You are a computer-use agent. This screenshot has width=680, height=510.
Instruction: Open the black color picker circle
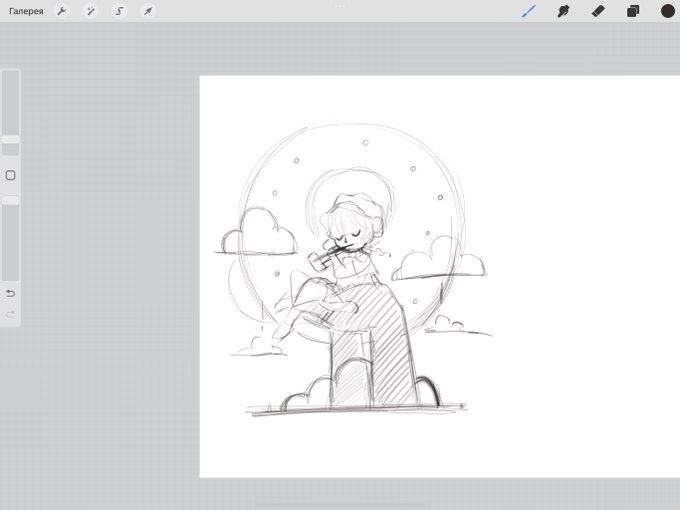coord(667,11)
